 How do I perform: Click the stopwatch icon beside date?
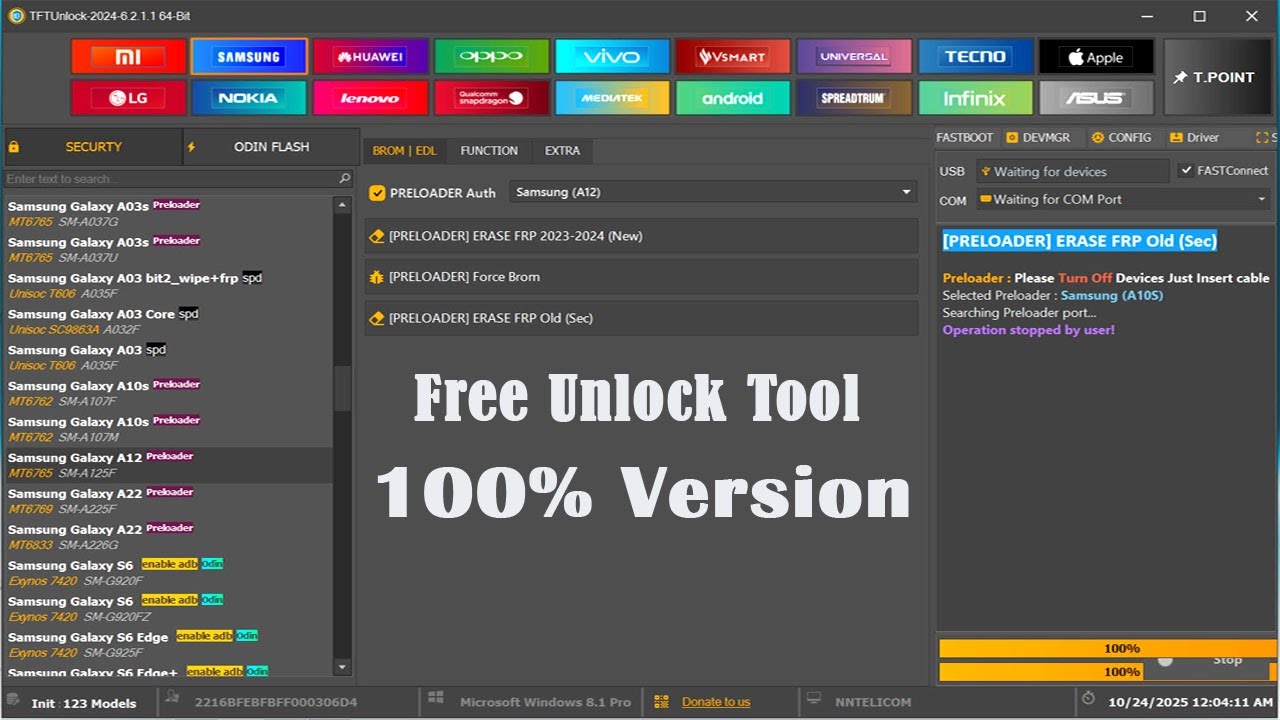click(x=1089, y=700)
